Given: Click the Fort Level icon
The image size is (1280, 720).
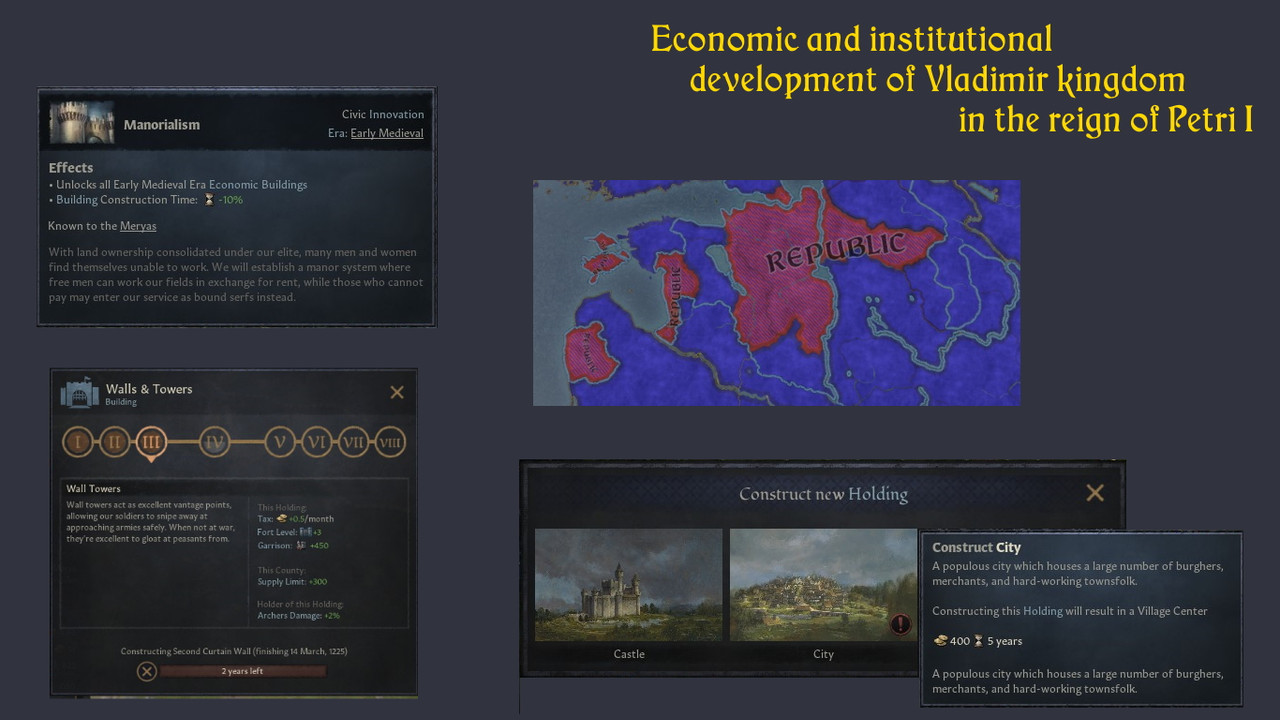Looking at the screenshot, I should pos(306,532).
